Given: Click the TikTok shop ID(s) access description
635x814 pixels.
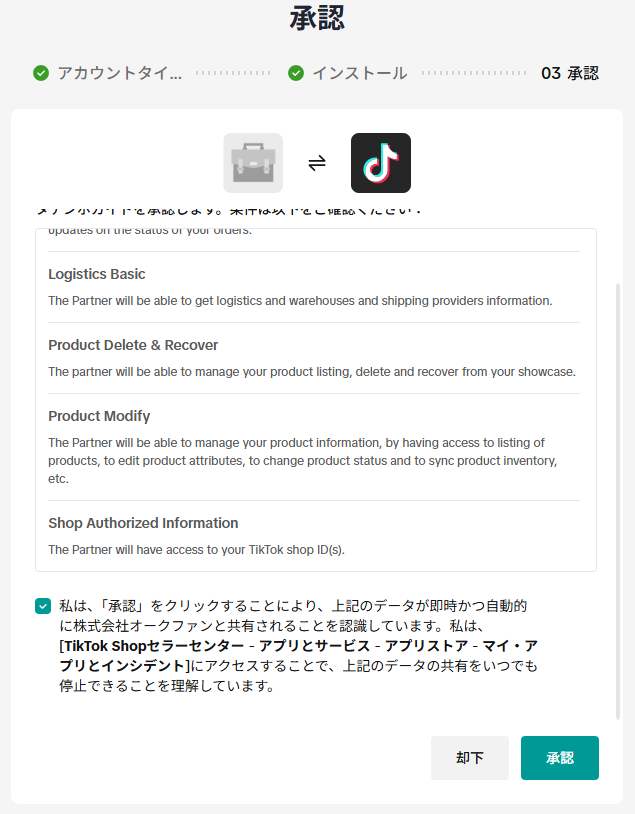Looking at the screenshot, I should coord(196,549).
